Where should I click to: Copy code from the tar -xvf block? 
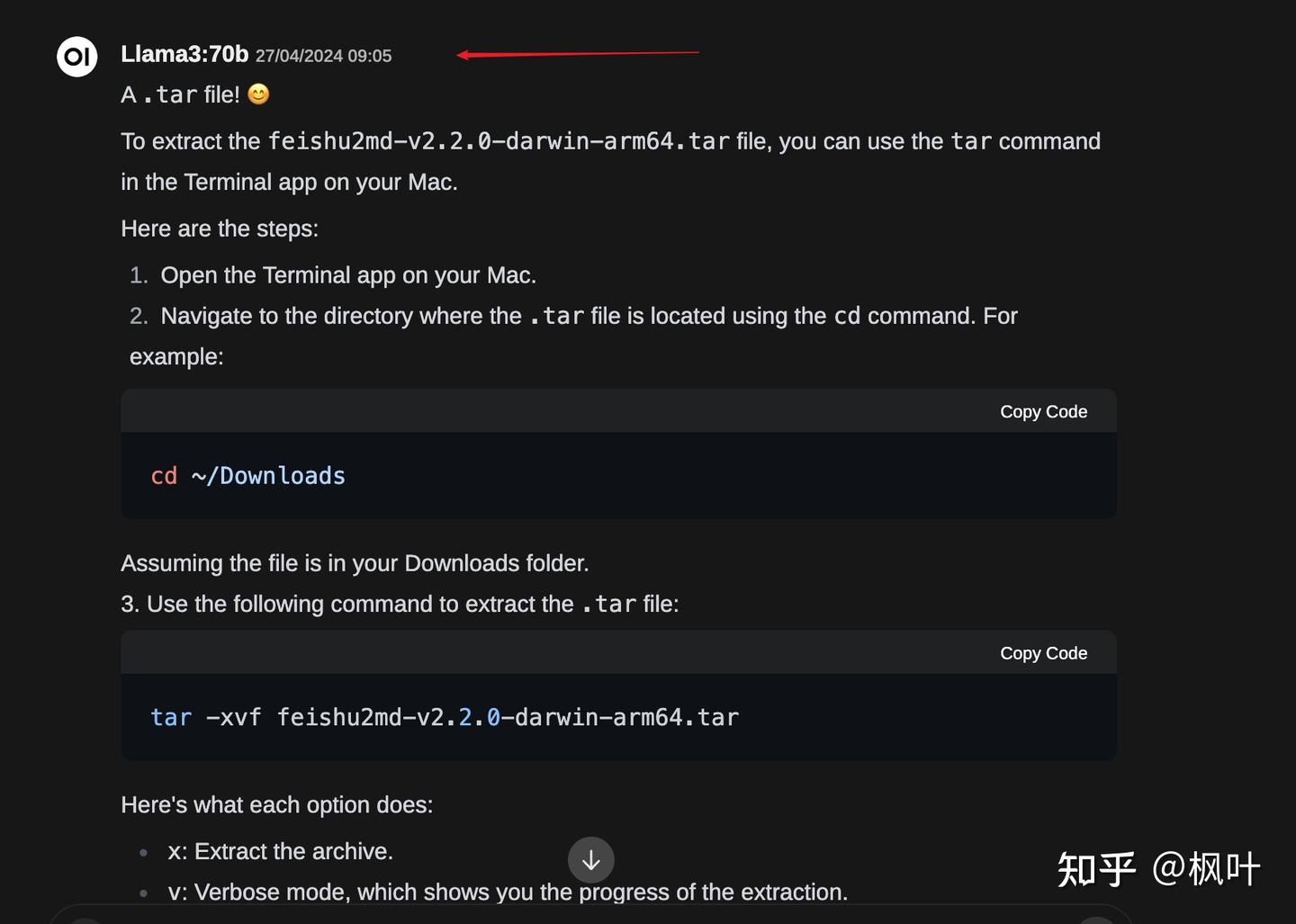(x=1043, y=654)
